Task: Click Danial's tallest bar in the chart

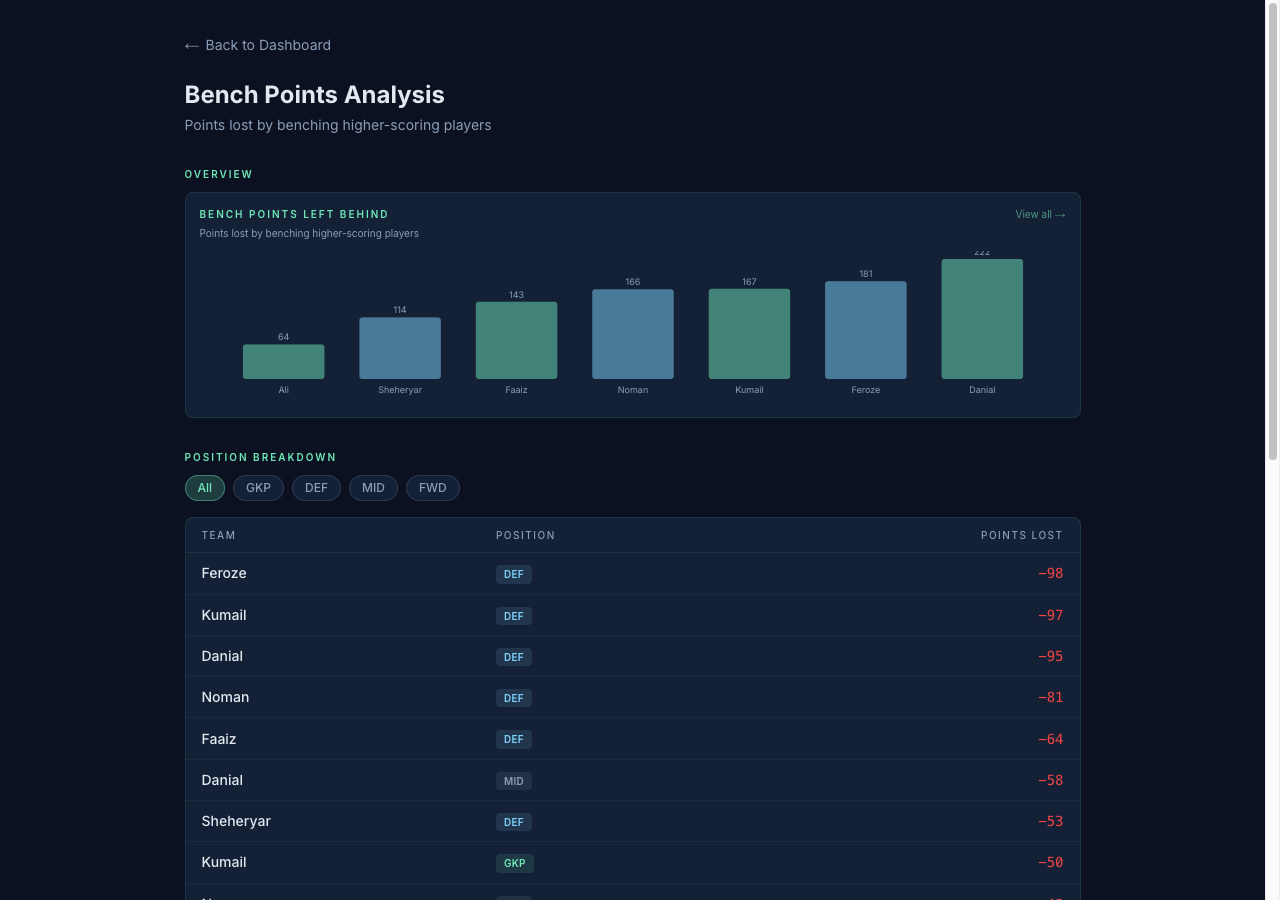Action: coord(982,318)
